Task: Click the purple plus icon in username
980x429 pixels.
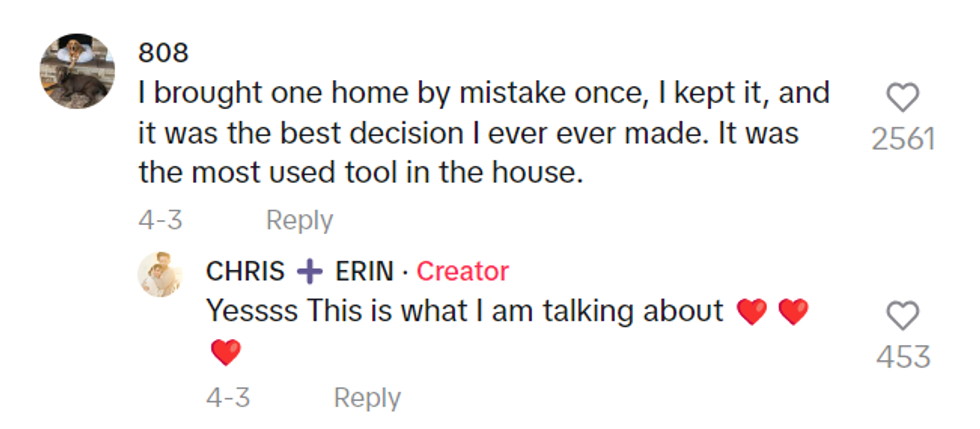Action: (x=310, y=271)
